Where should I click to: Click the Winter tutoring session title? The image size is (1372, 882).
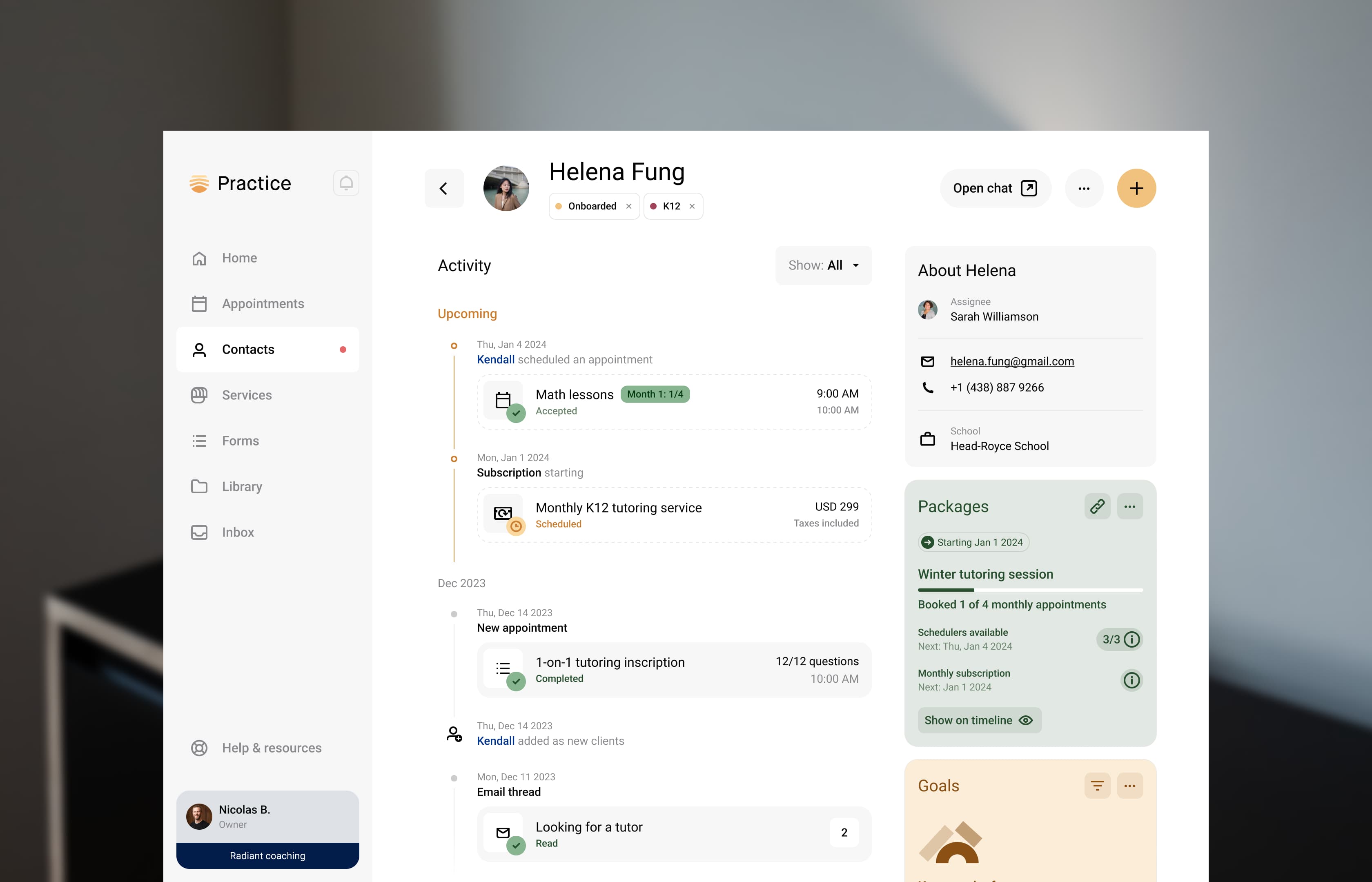click(985, 575)
